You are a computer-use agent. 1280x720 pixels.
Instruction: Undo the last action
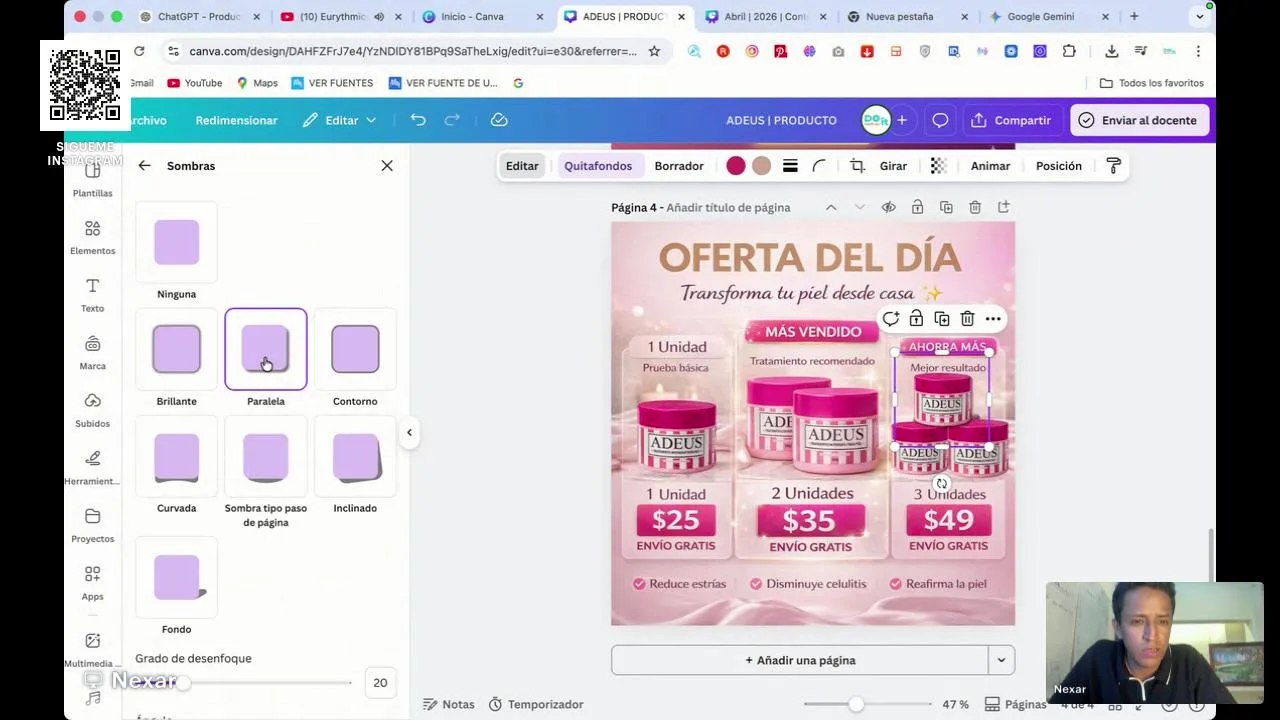(x=418, y=120)
